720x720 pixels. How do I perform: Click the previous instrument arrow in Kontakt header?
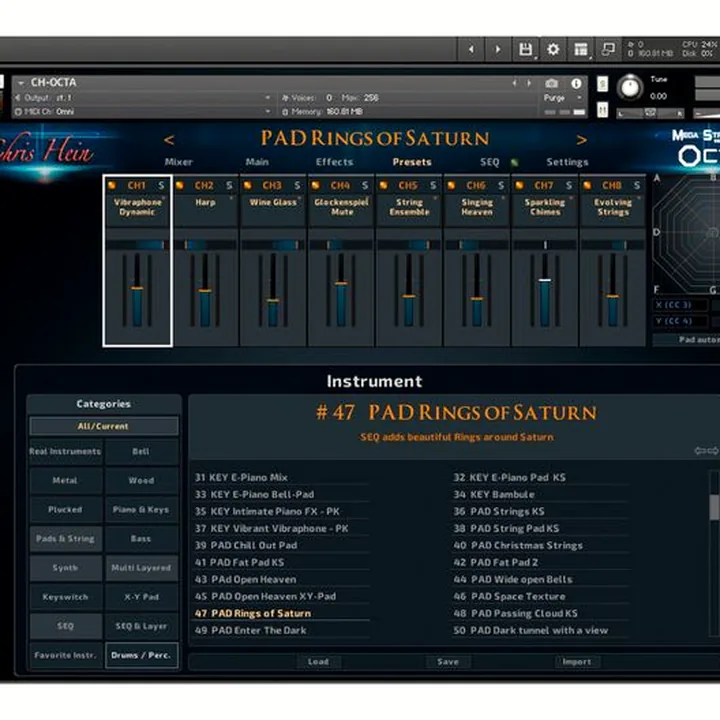click(471, 49)
